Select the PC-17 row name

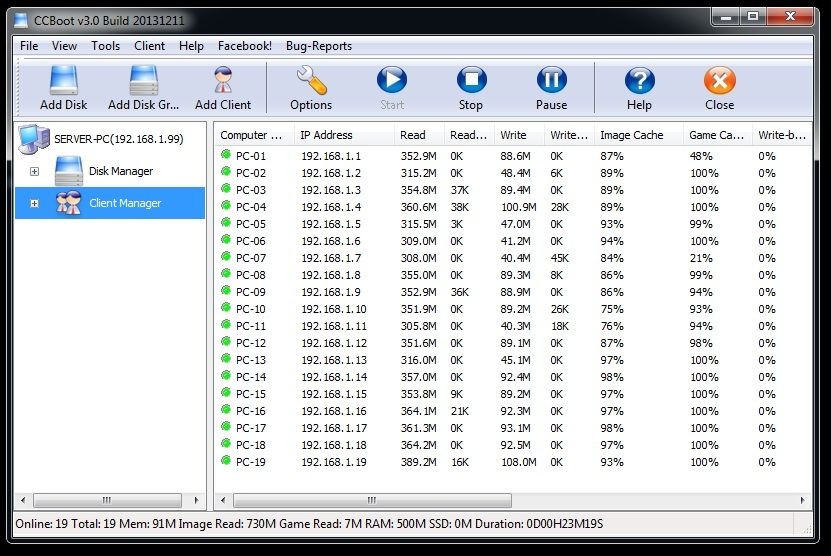(x=251, y=428)
